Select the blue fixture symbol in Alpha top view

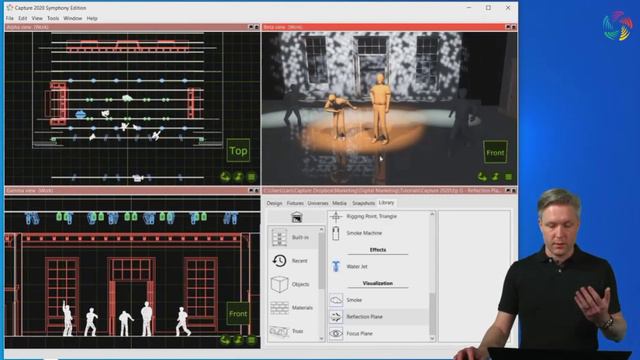(x=81, y=115)
